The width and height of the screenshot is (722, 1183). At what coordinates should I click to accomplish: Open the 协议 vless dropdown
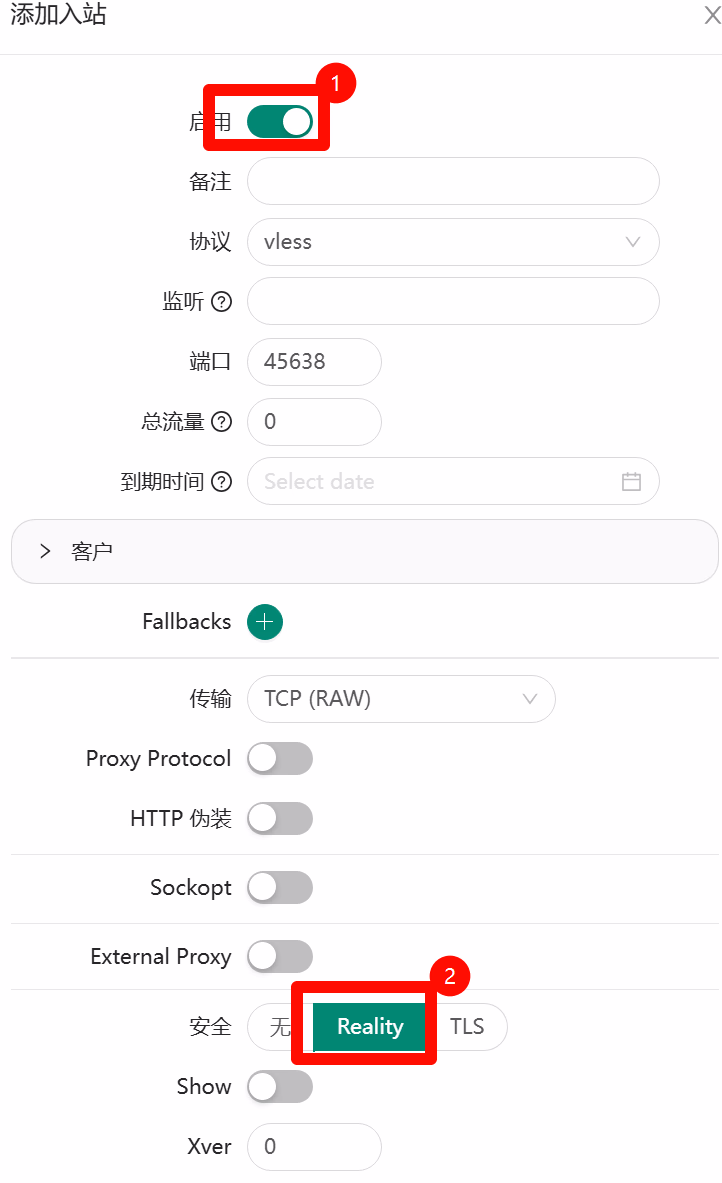point(452,242)
